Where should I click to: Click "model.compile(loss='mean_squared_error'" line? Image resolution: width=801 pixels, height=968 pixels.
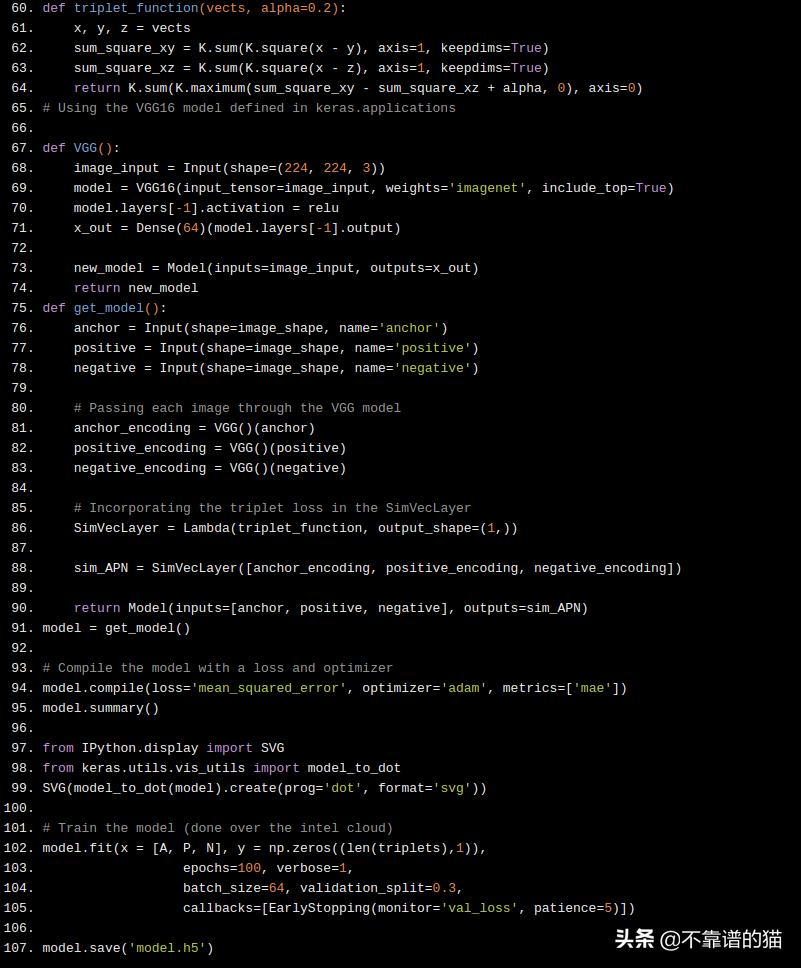(x=335, y=688)
